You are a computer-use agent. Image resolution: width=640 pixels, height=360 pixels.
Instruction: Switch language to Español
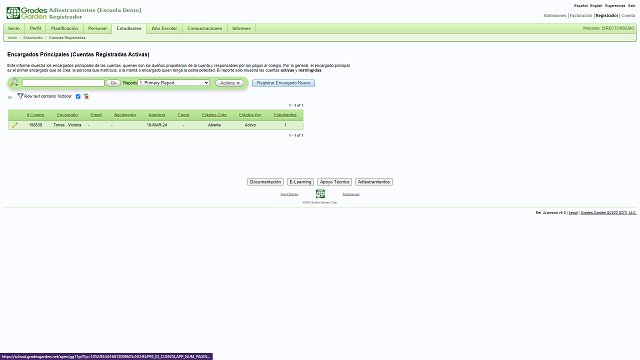[x=581, y=6]
